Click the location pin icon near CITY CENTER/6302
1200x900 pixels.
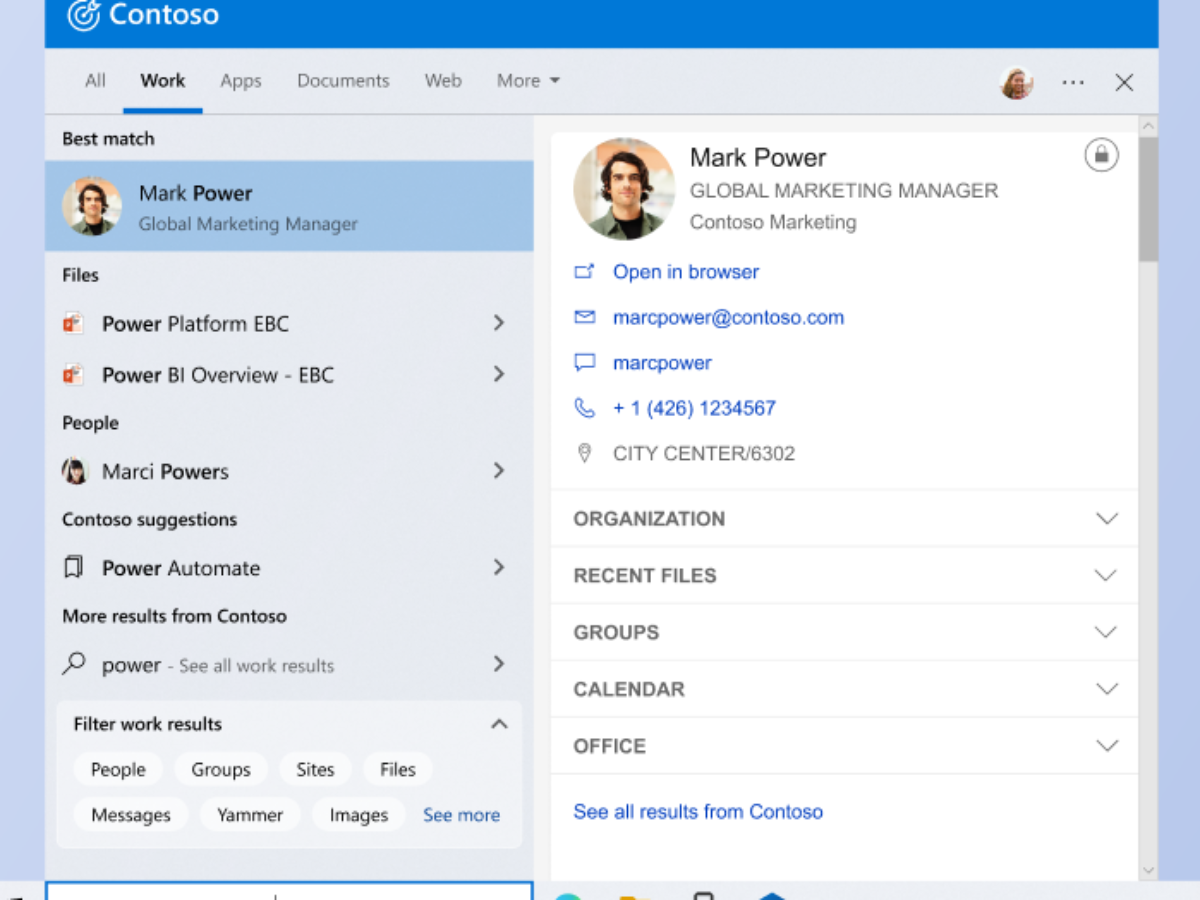[585, 453]
